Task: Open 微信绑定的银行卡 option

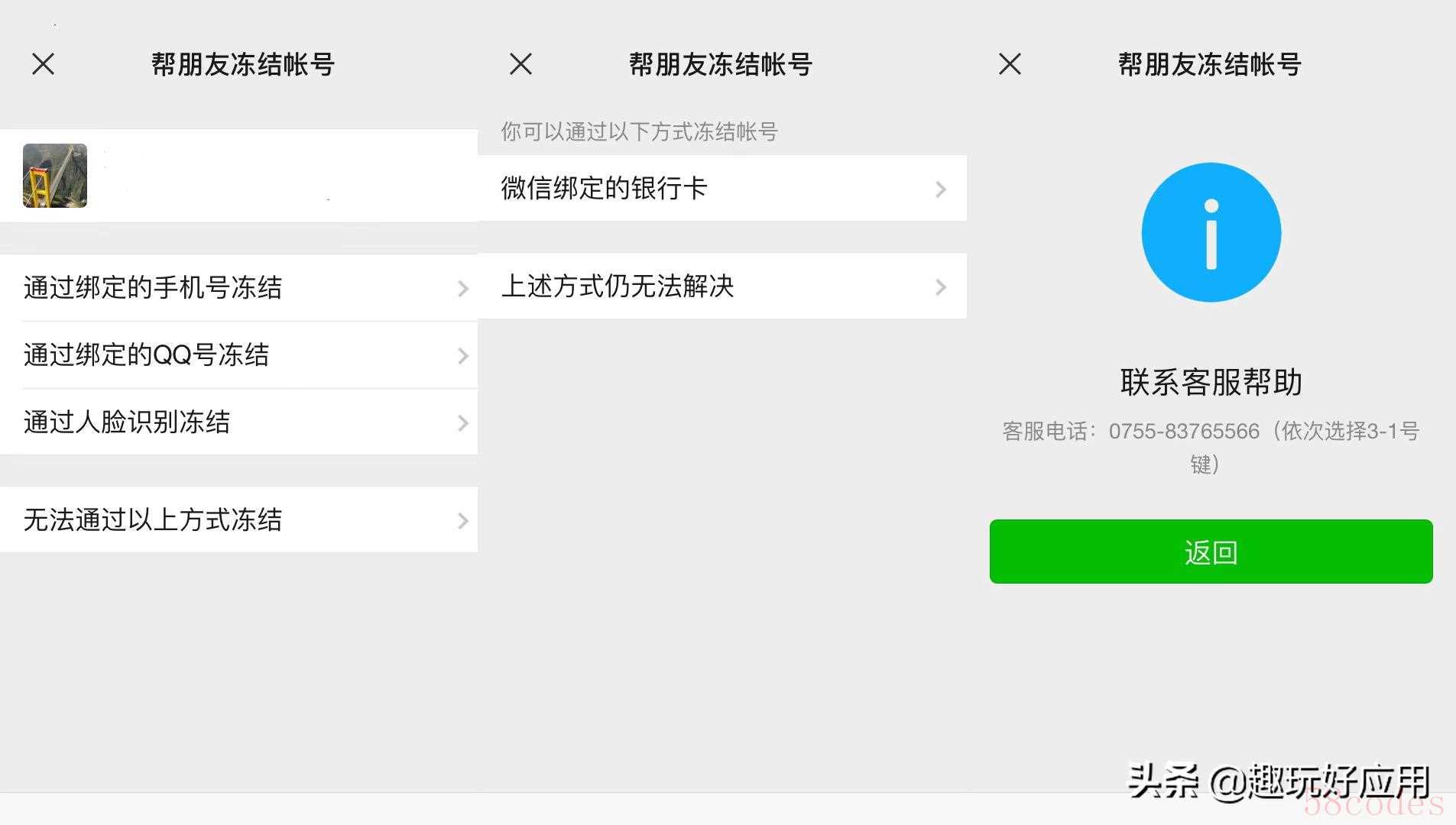Action: pos(722,189)
